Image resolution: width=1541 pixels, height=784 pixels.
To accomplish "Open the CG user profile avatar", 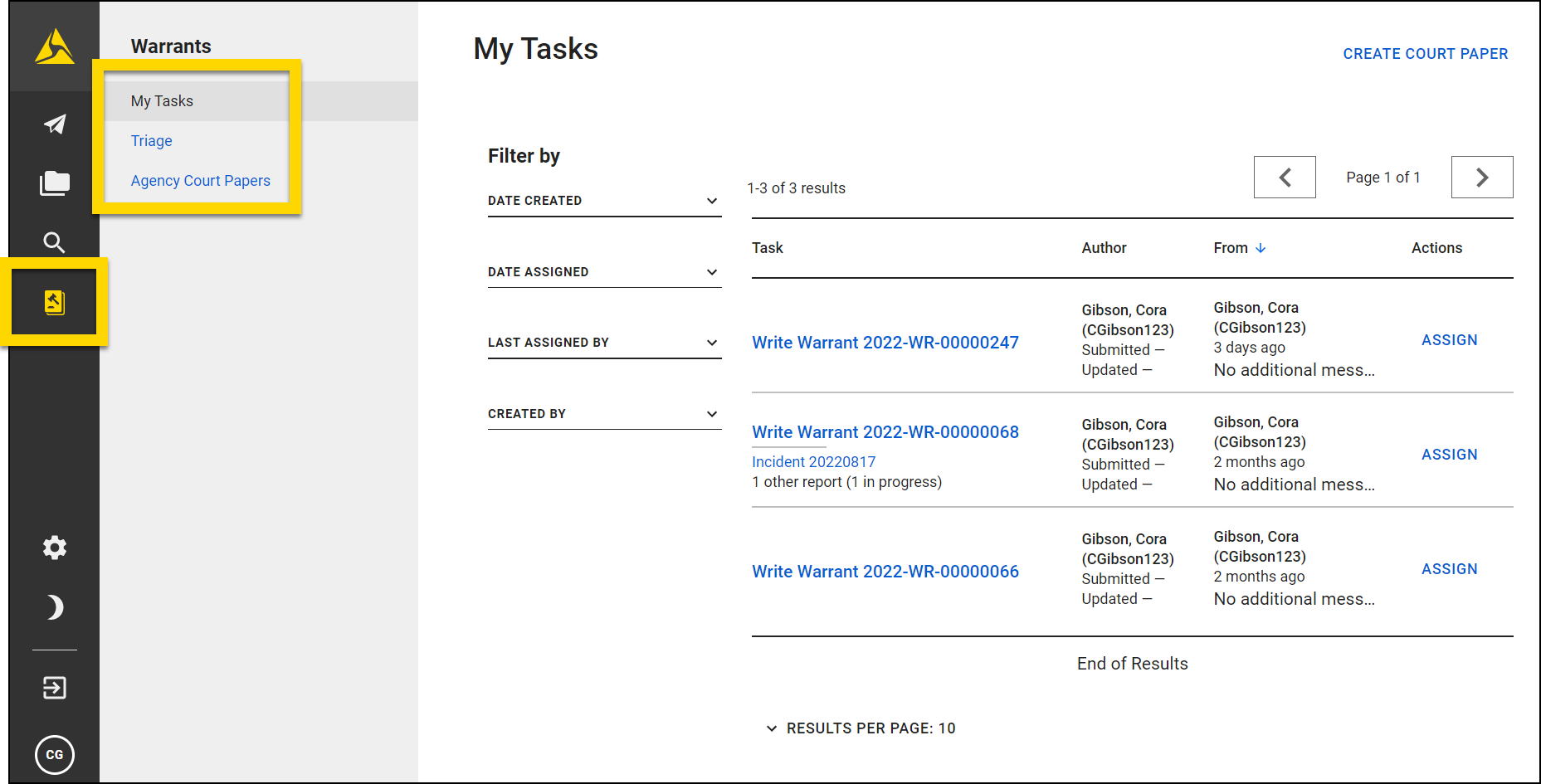I will tap(55, 755).
